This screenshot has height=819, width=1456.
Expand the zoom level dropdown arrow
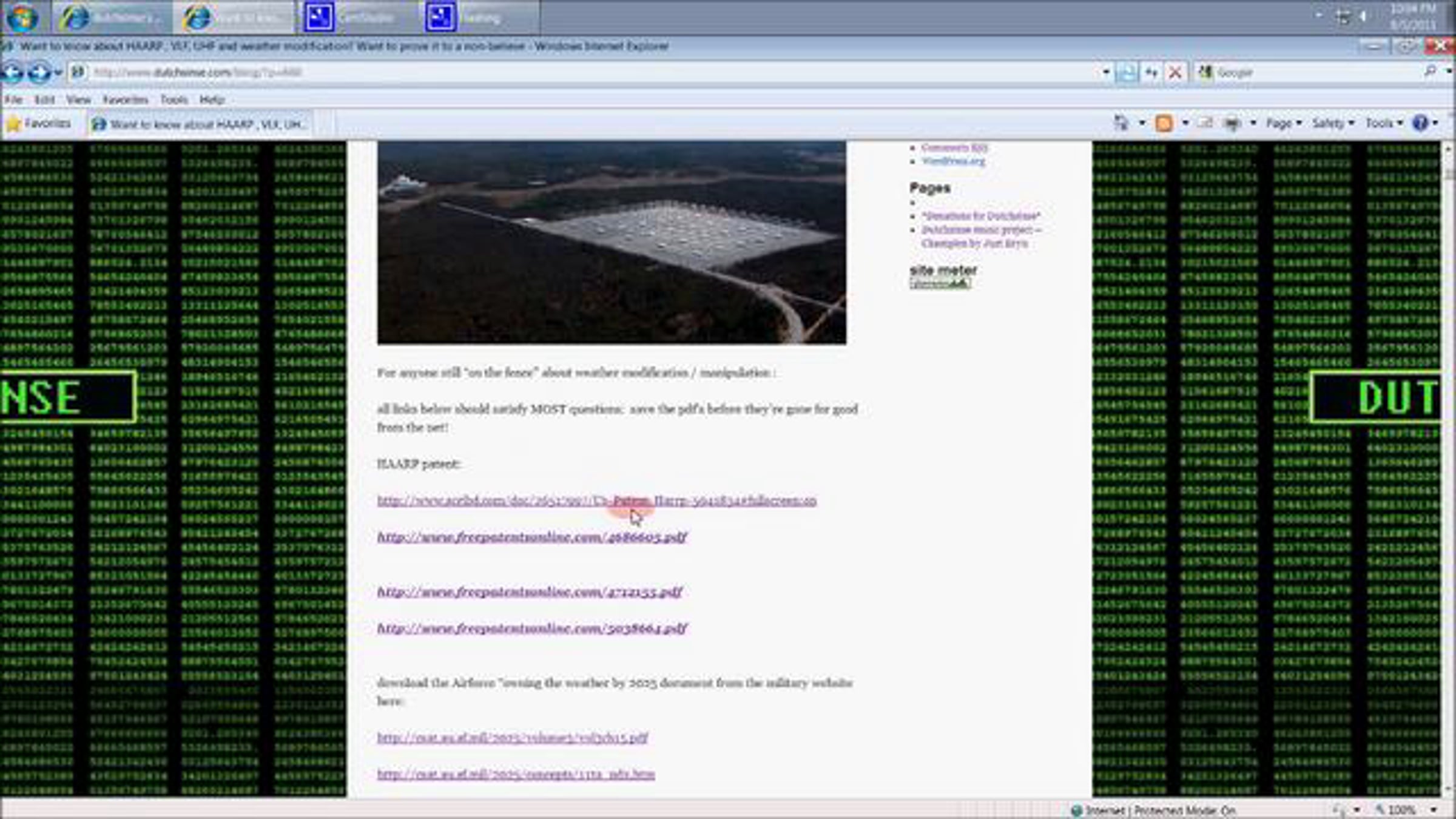pyautogui.click(x=1434, y=810)
